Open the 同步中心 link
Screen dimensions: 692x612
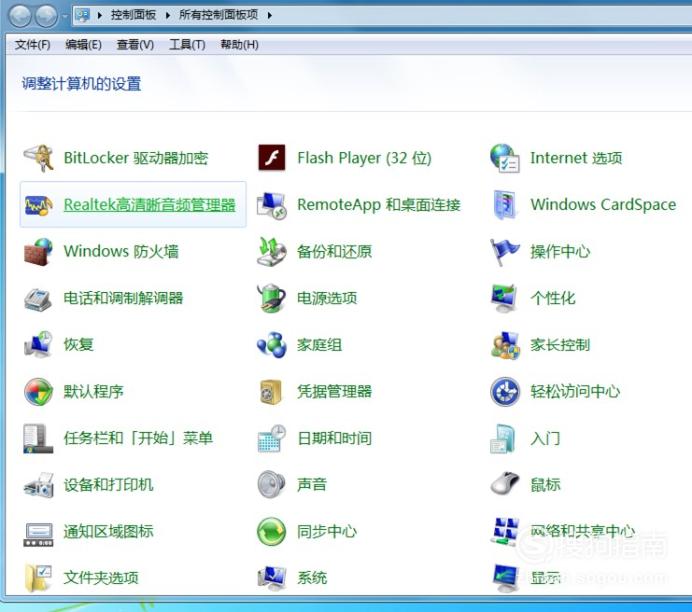click(327, 531)
